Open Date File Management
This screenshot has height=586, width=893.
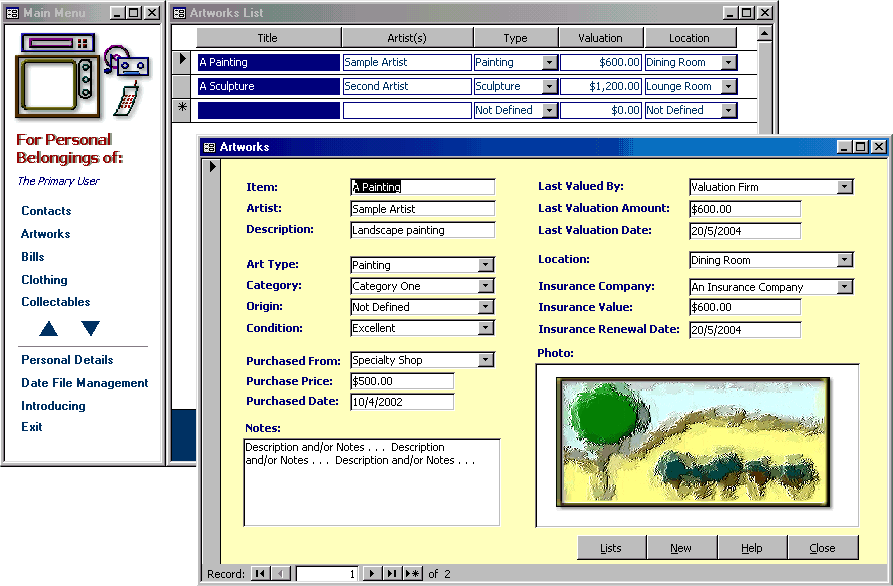pyautogui.click(x=85, y=383)
